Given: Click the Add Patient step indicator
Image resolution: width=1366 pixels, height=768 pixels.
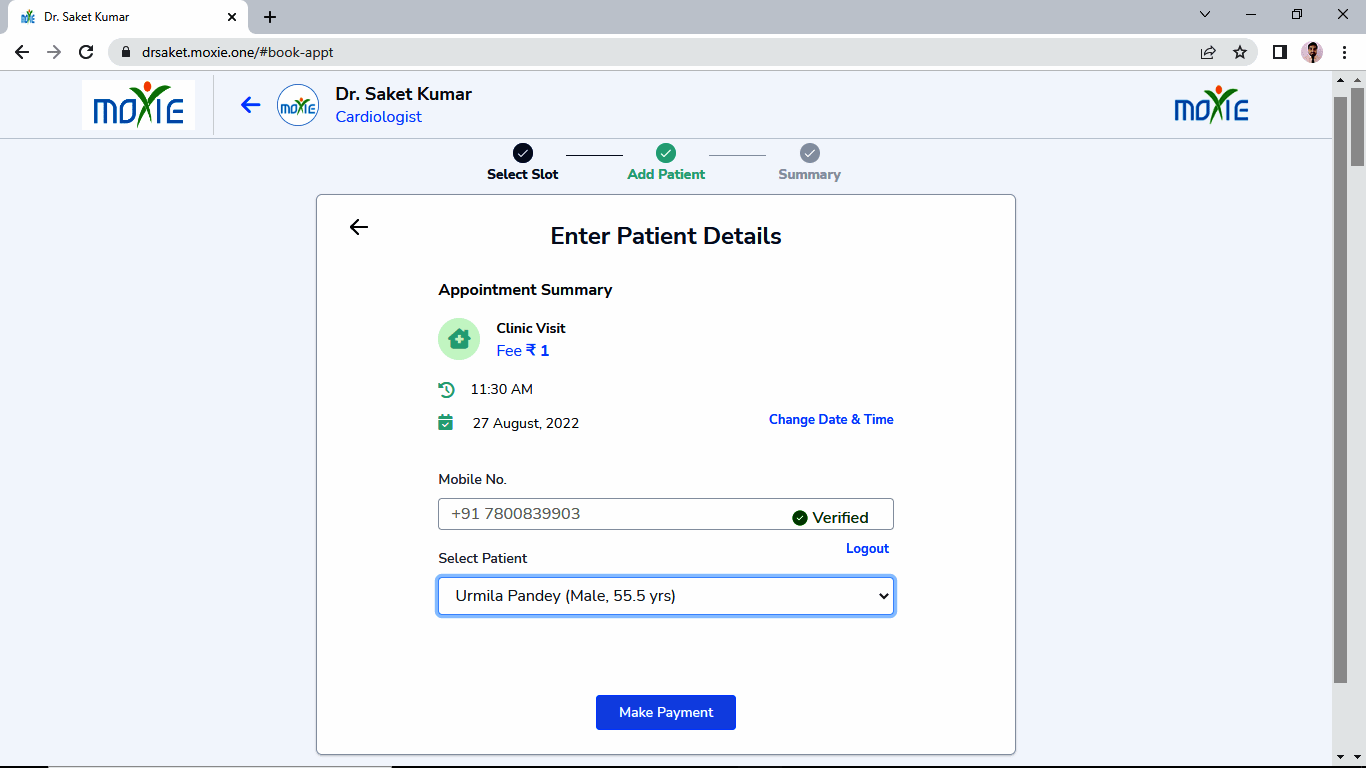Looking at the screenshot, I should [666, 162].
